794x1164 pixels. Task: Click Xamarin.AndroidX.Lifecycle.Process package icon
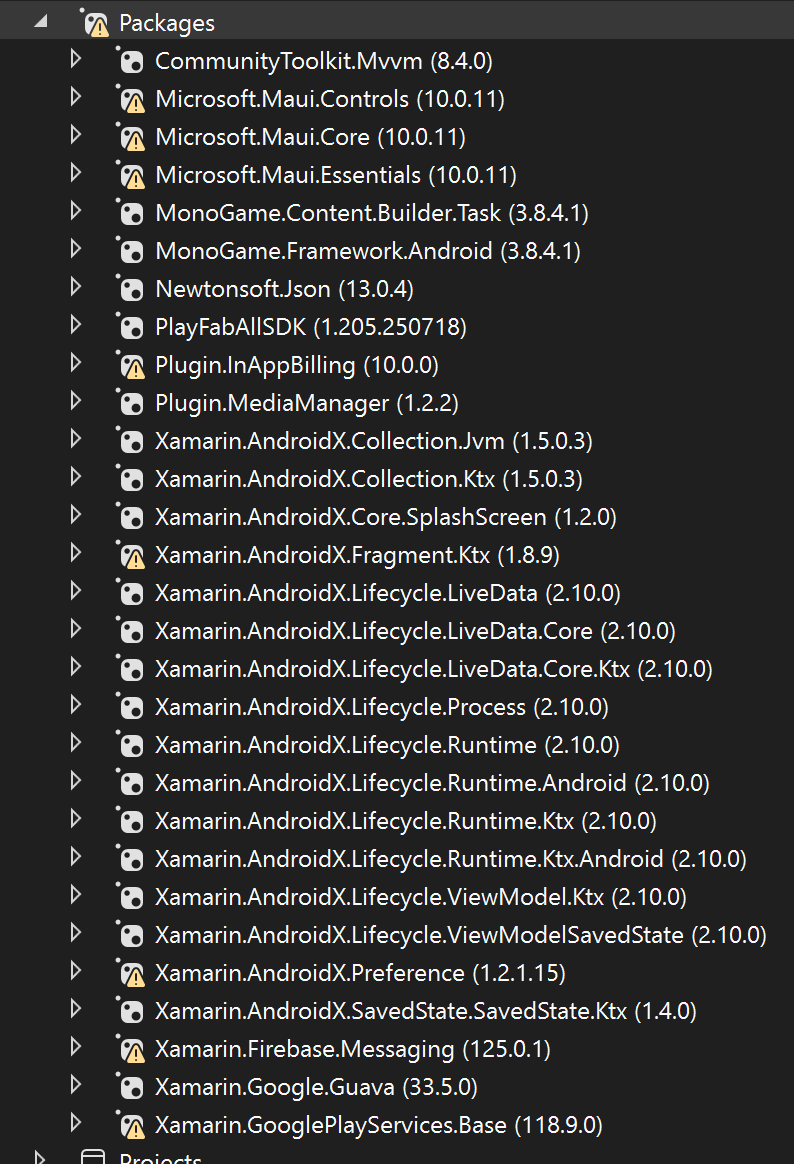tap(131, 707)
